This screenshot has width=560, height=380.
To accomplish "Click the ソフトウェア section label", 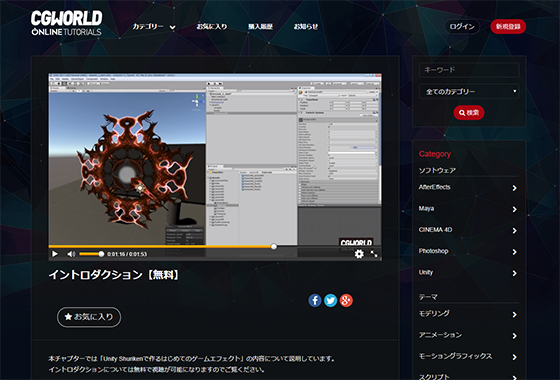I will 437,170.
